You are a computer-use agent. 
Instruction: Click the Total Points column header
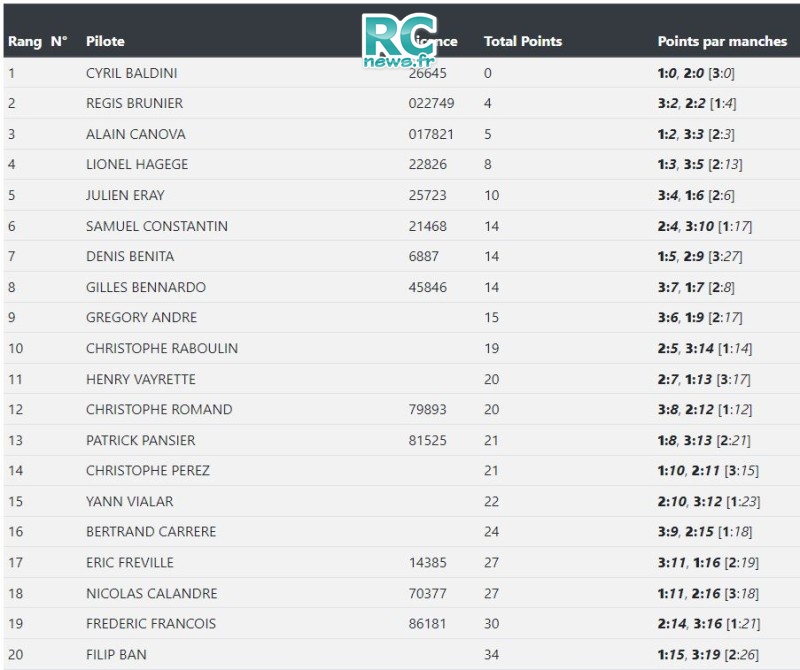point(523,41)
